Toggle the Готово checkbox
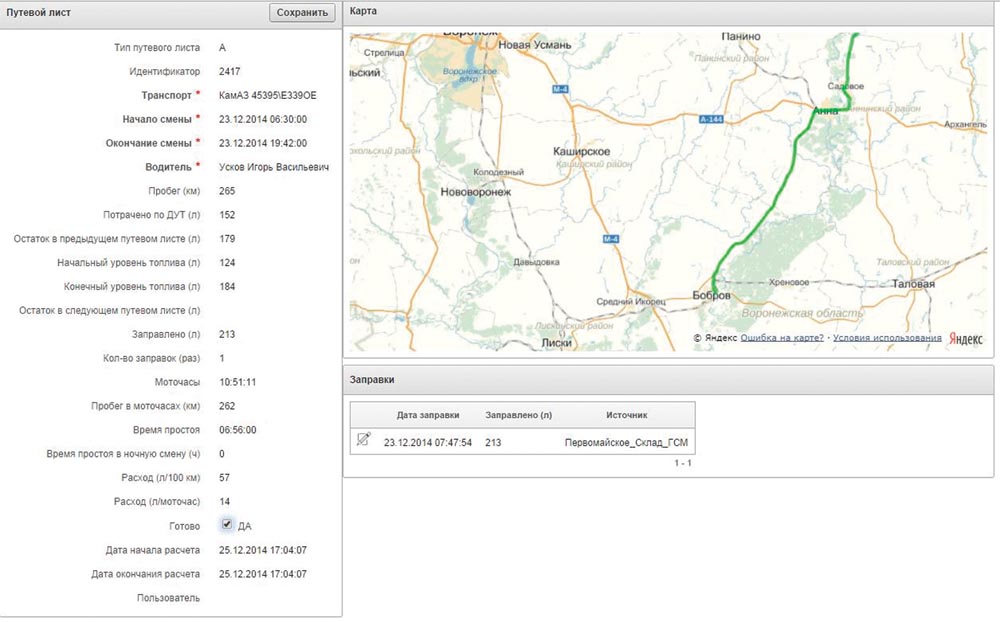1000x622 pixels. coord(227,525)
